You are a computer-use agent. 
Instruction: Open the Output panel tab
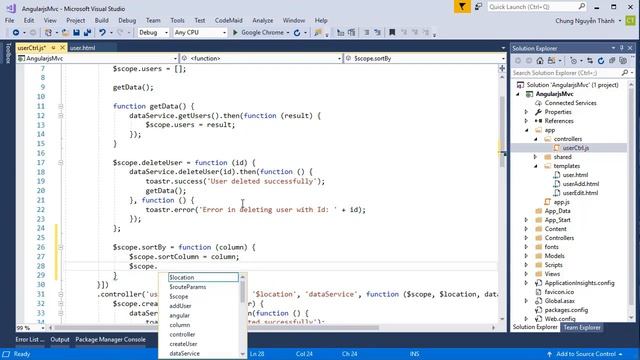point(60,340)
